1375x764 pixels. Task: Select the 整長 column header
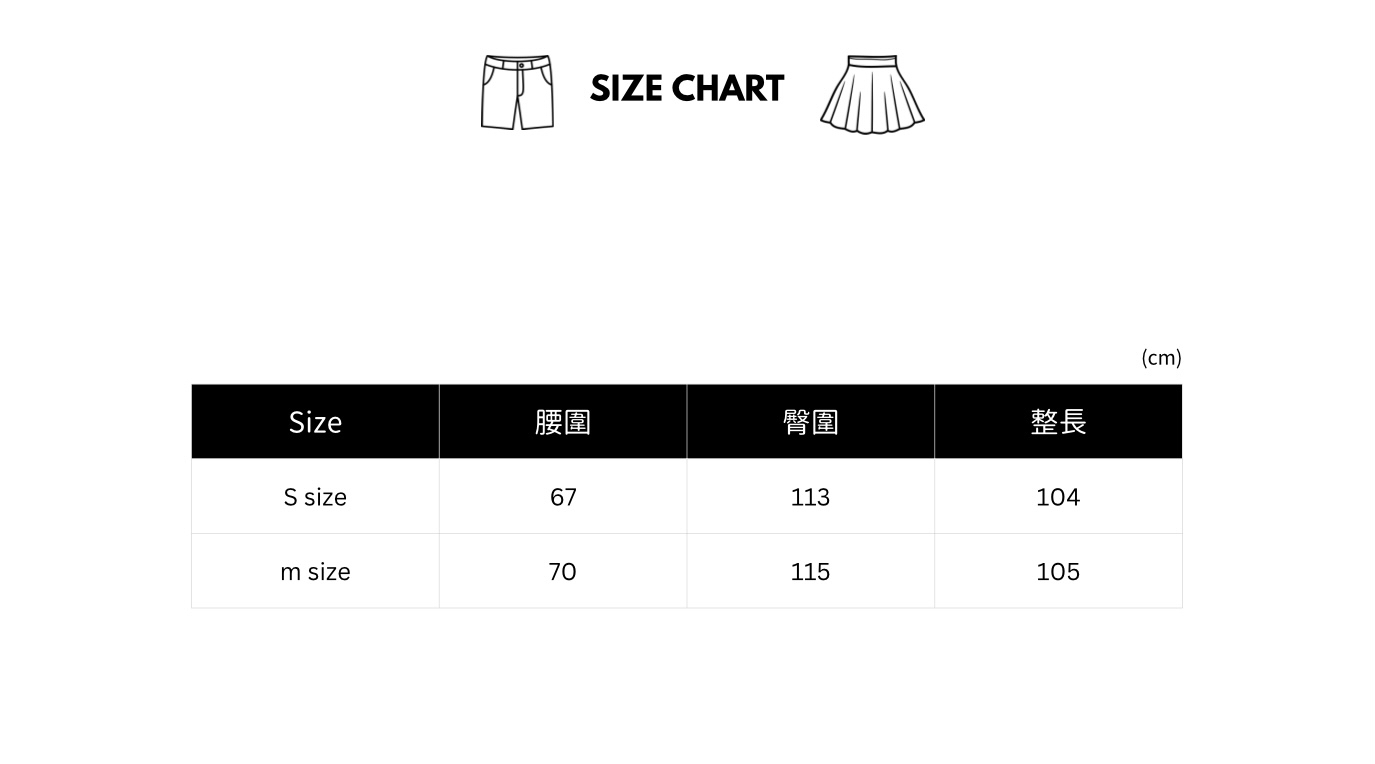tap(1058, 422)
